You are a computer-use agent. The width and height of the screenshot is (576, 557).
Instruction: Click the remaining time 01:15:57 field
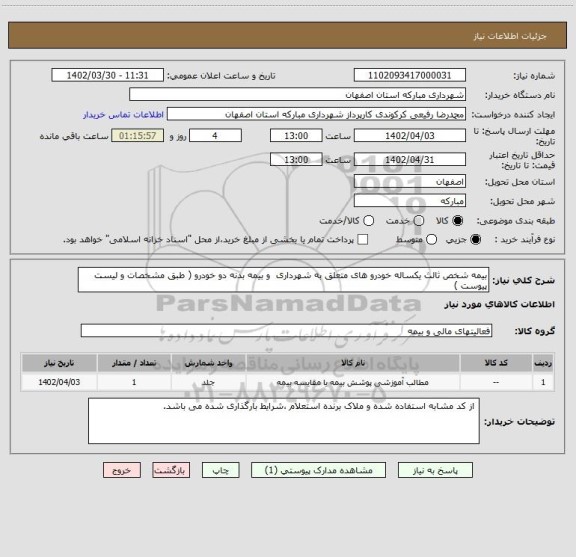click(x=137, y=136)
